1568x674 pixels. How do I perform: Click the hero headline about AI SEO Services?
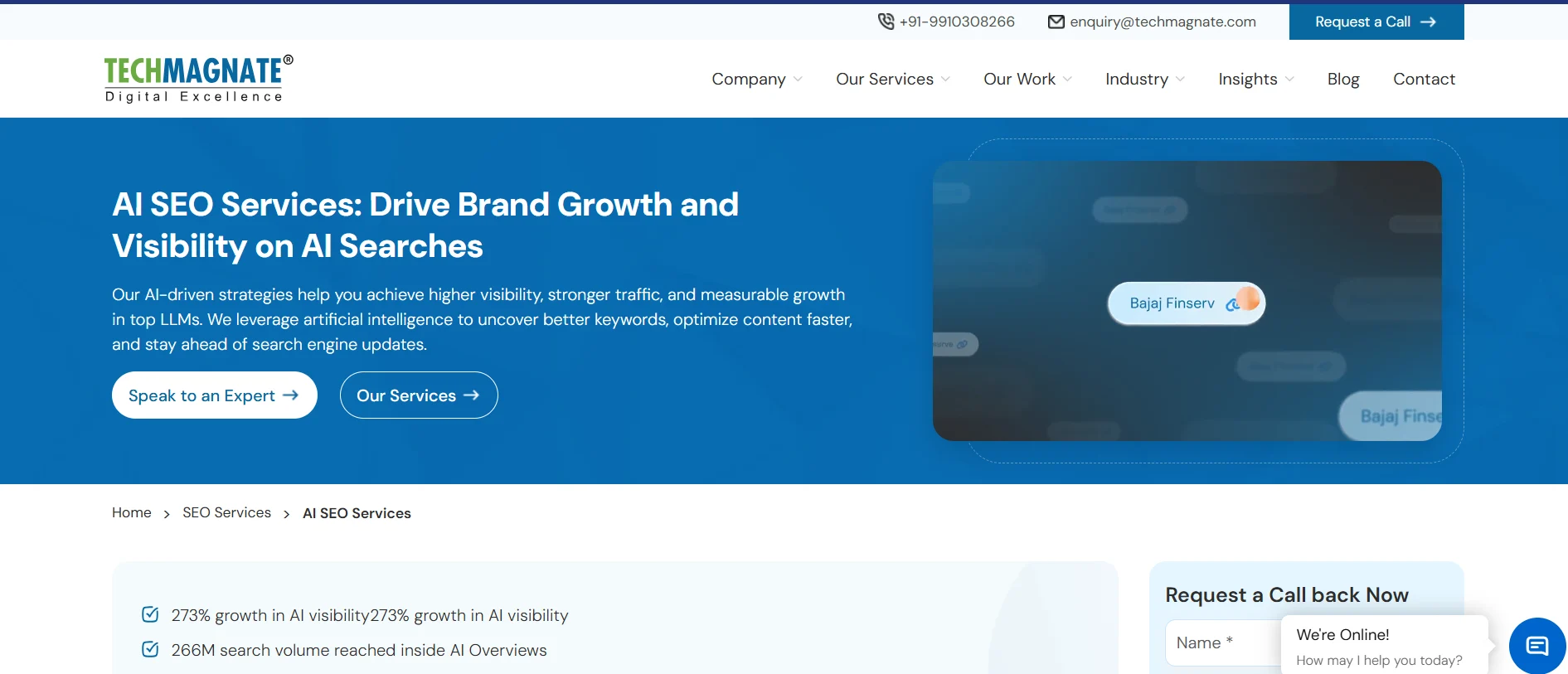(425, 225)
